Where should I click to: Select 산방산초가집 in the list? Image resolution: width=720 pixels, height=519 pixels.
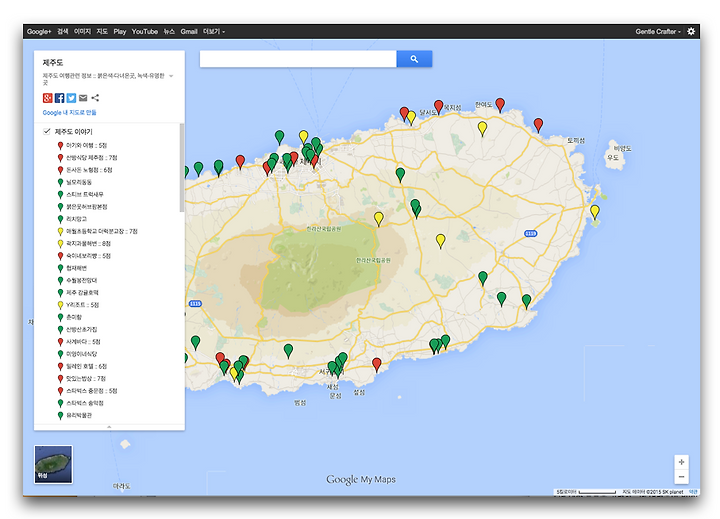tap(81, 329)
